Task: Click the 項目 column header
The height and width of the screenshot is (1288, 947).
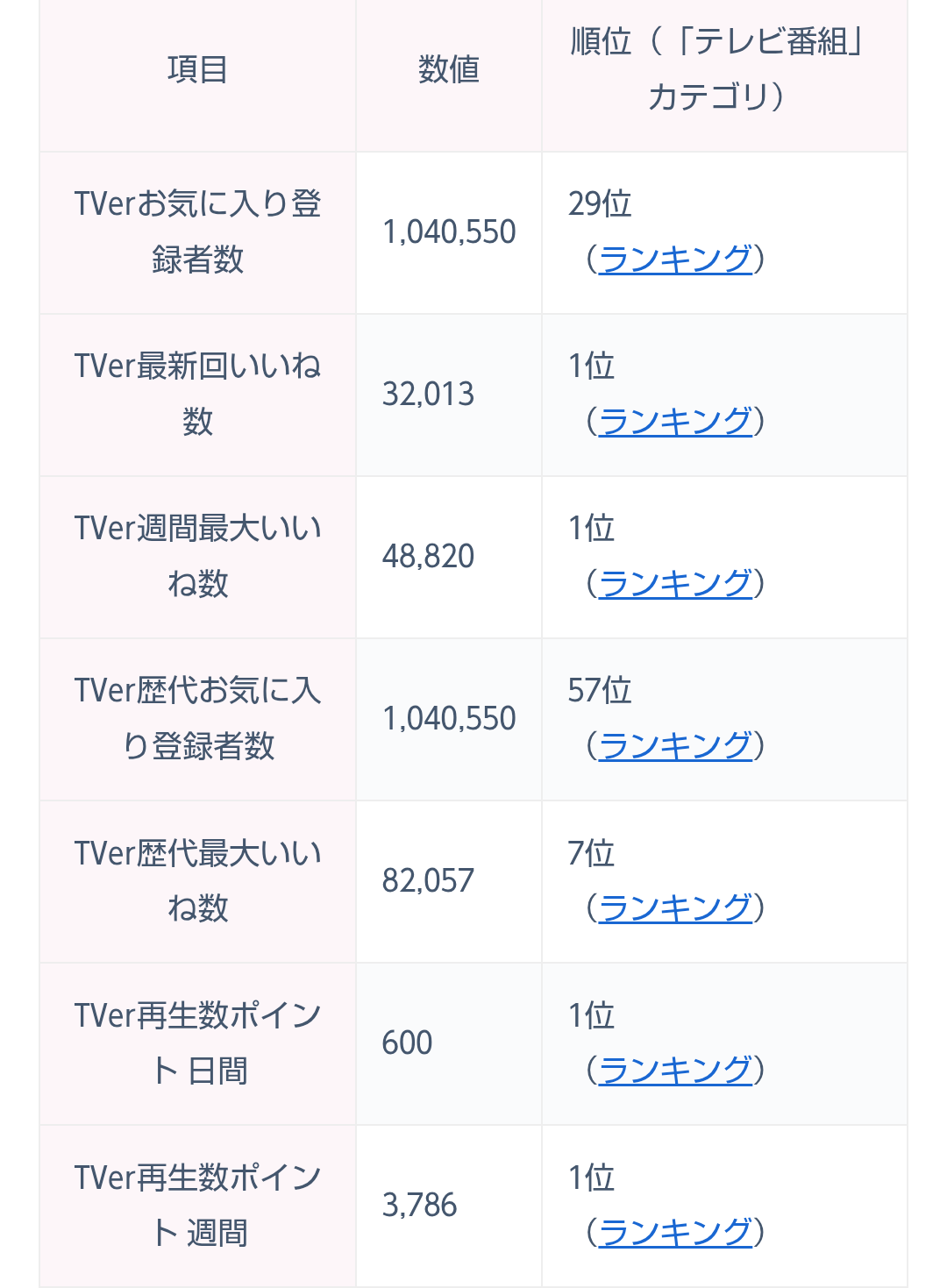Action: point(198,69)
